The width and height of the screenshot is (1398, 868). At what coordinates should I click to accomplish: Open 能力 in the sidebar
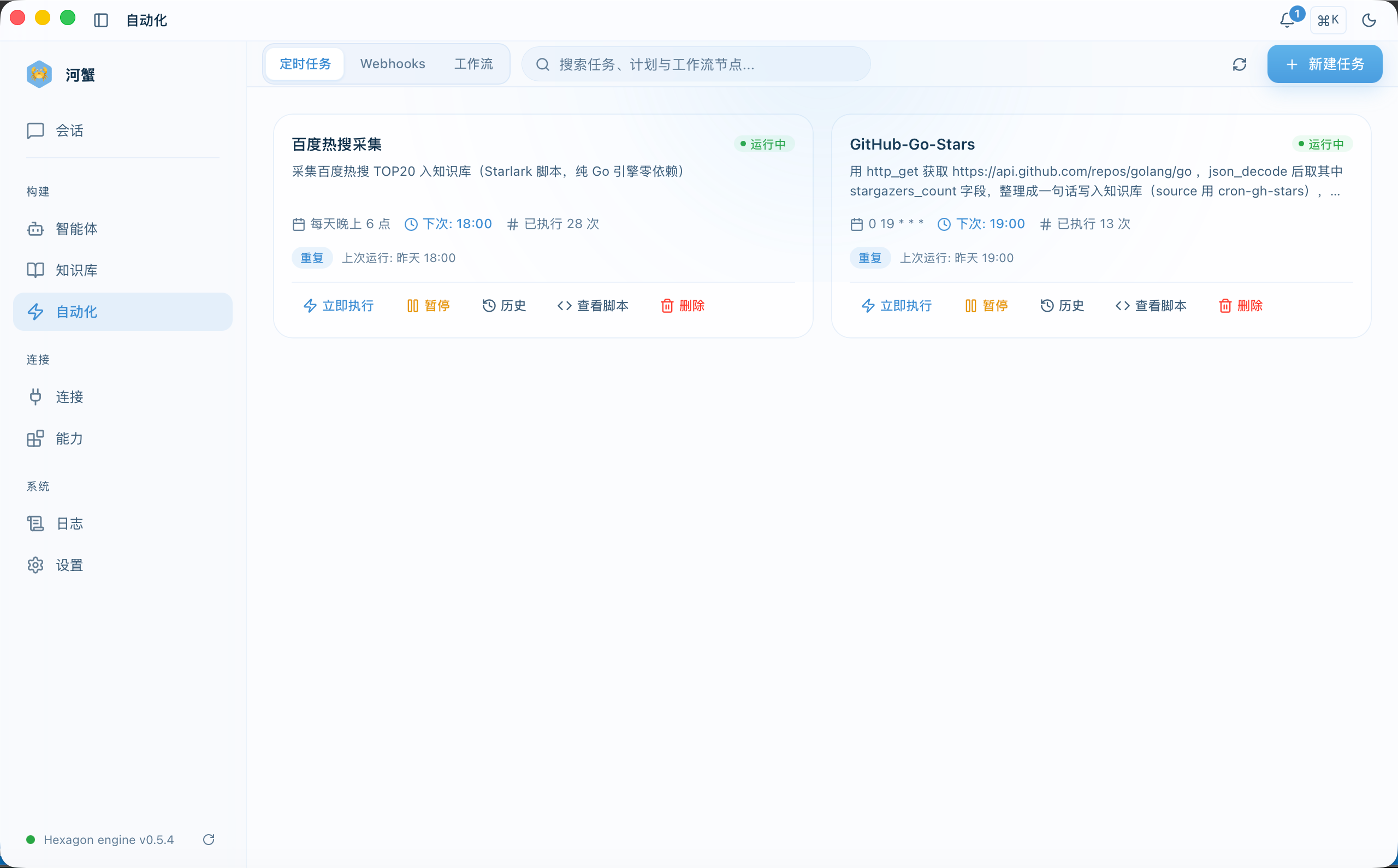(x=122, y=438)
